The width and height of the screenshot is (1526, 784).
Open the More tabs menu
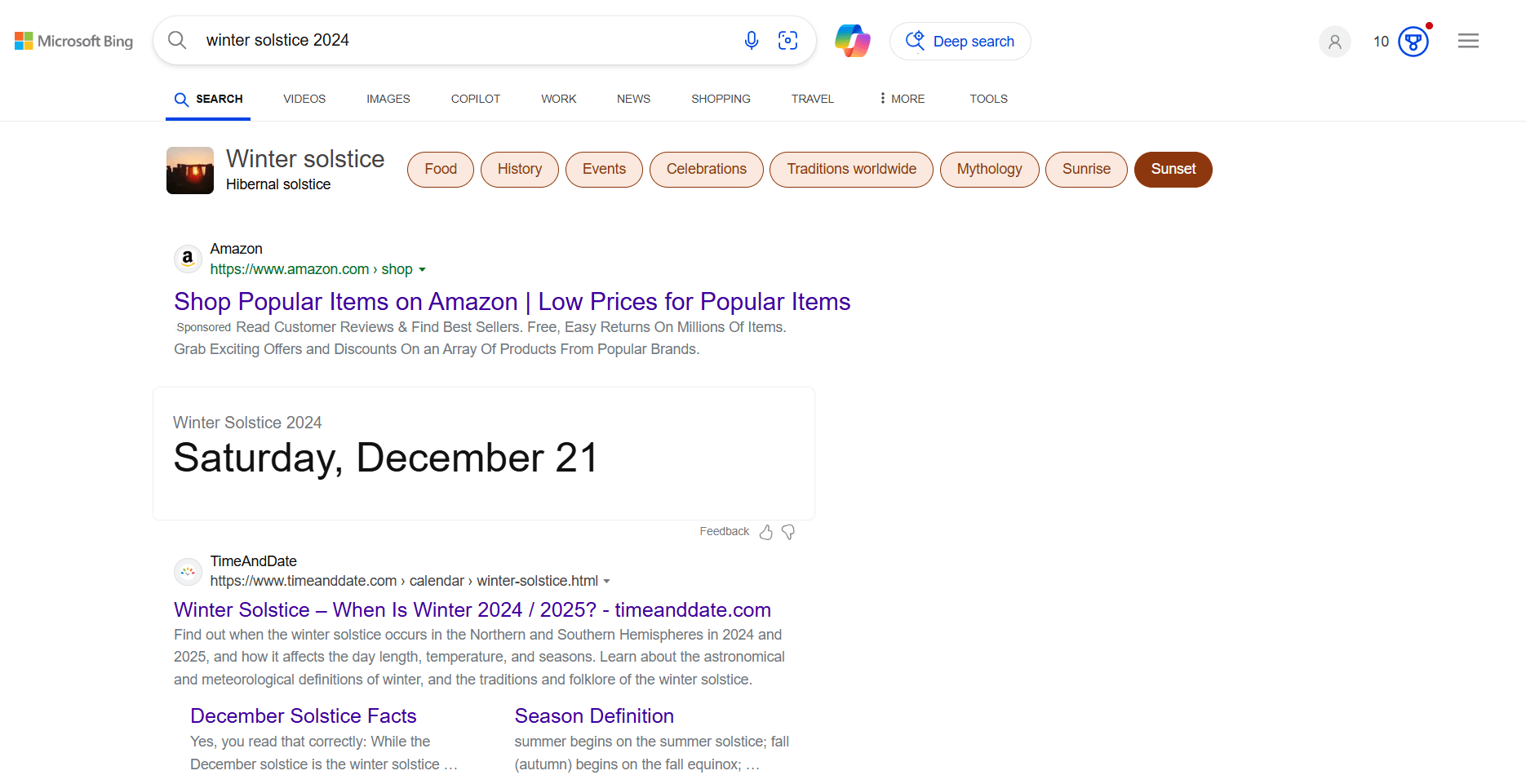point(902,99)
